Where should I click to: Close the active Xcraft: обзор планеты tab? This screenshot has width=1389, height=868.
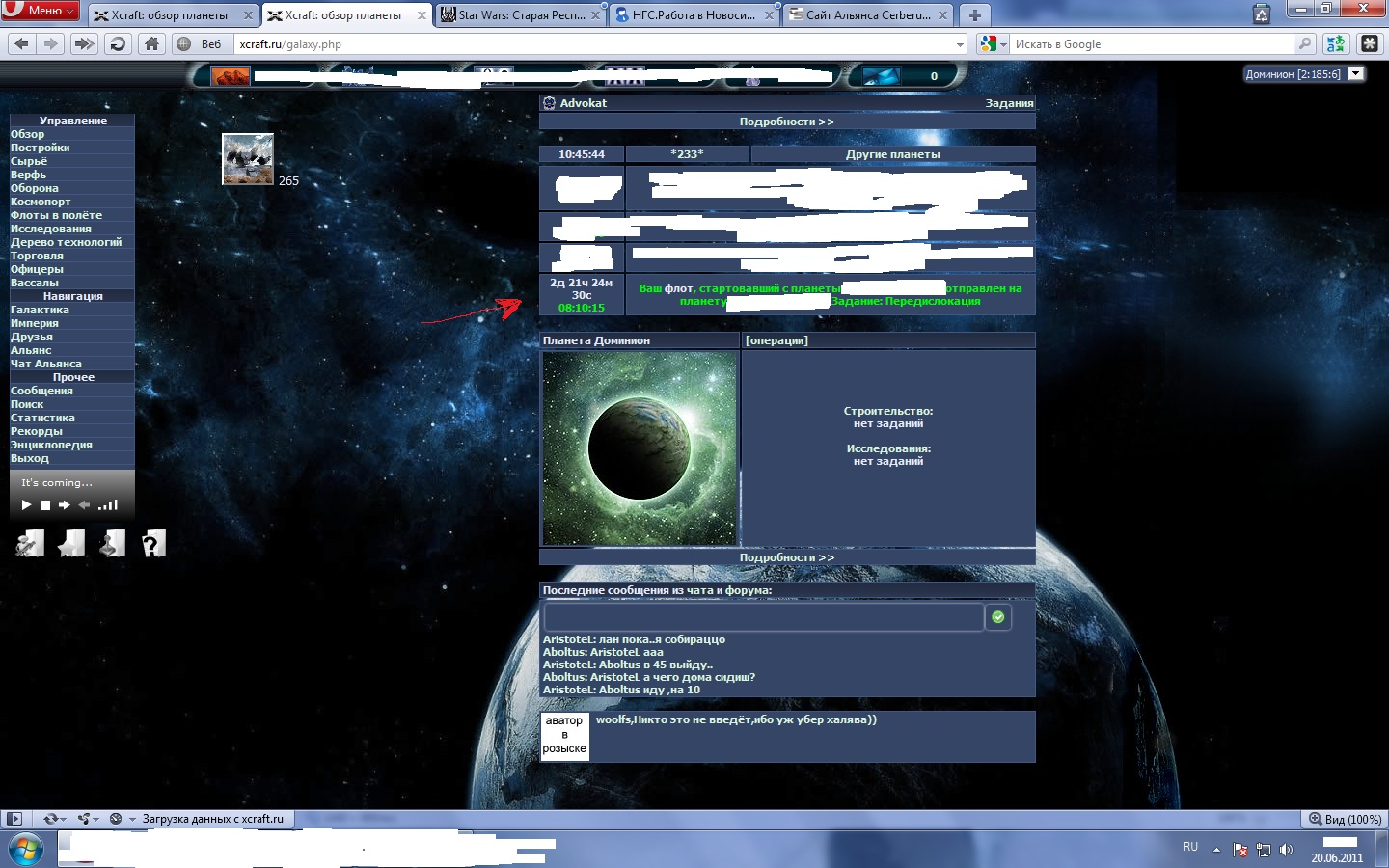point(422,15)
